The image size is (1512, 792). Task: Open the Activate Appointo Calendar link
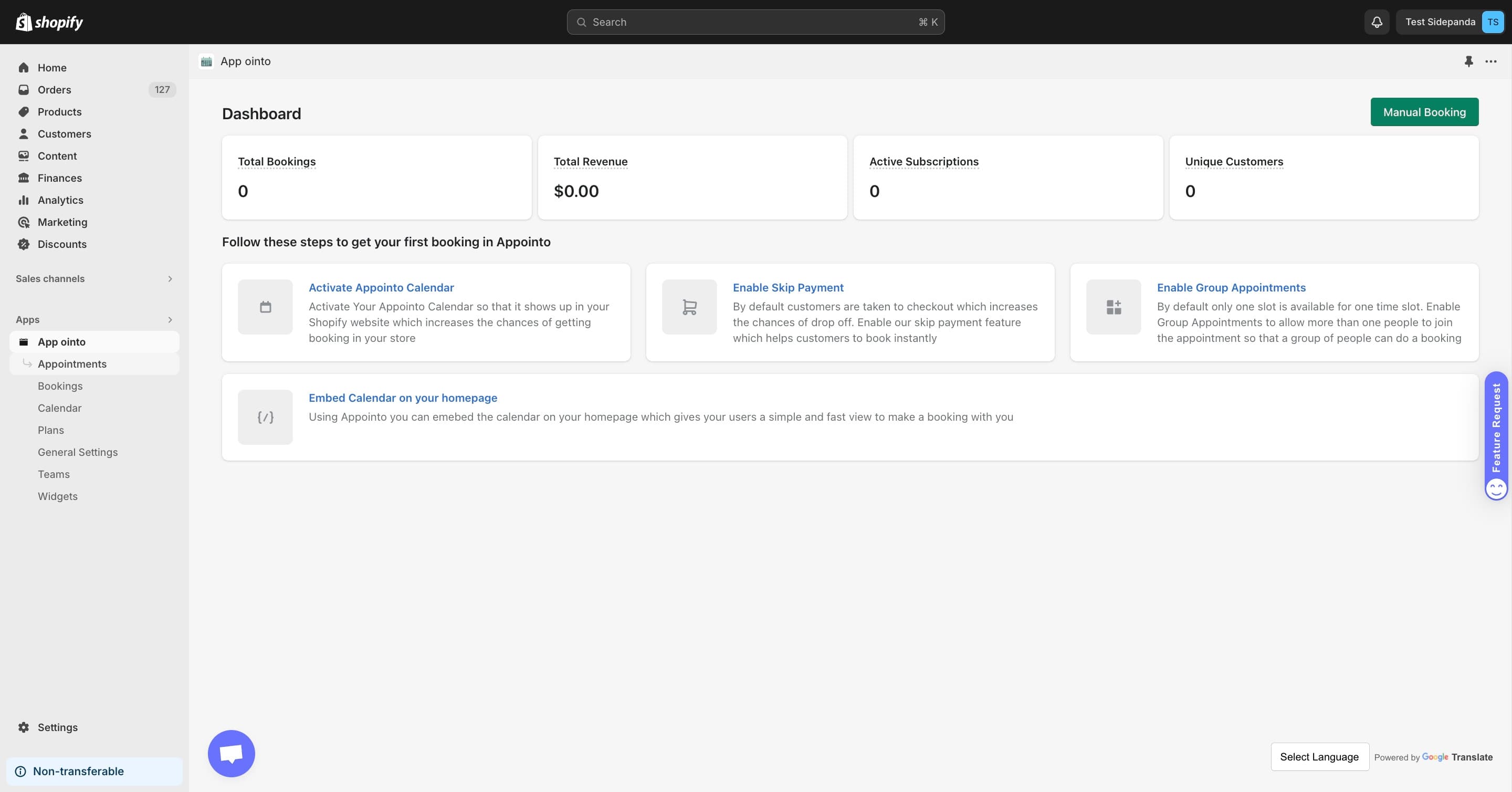[381, 288]
